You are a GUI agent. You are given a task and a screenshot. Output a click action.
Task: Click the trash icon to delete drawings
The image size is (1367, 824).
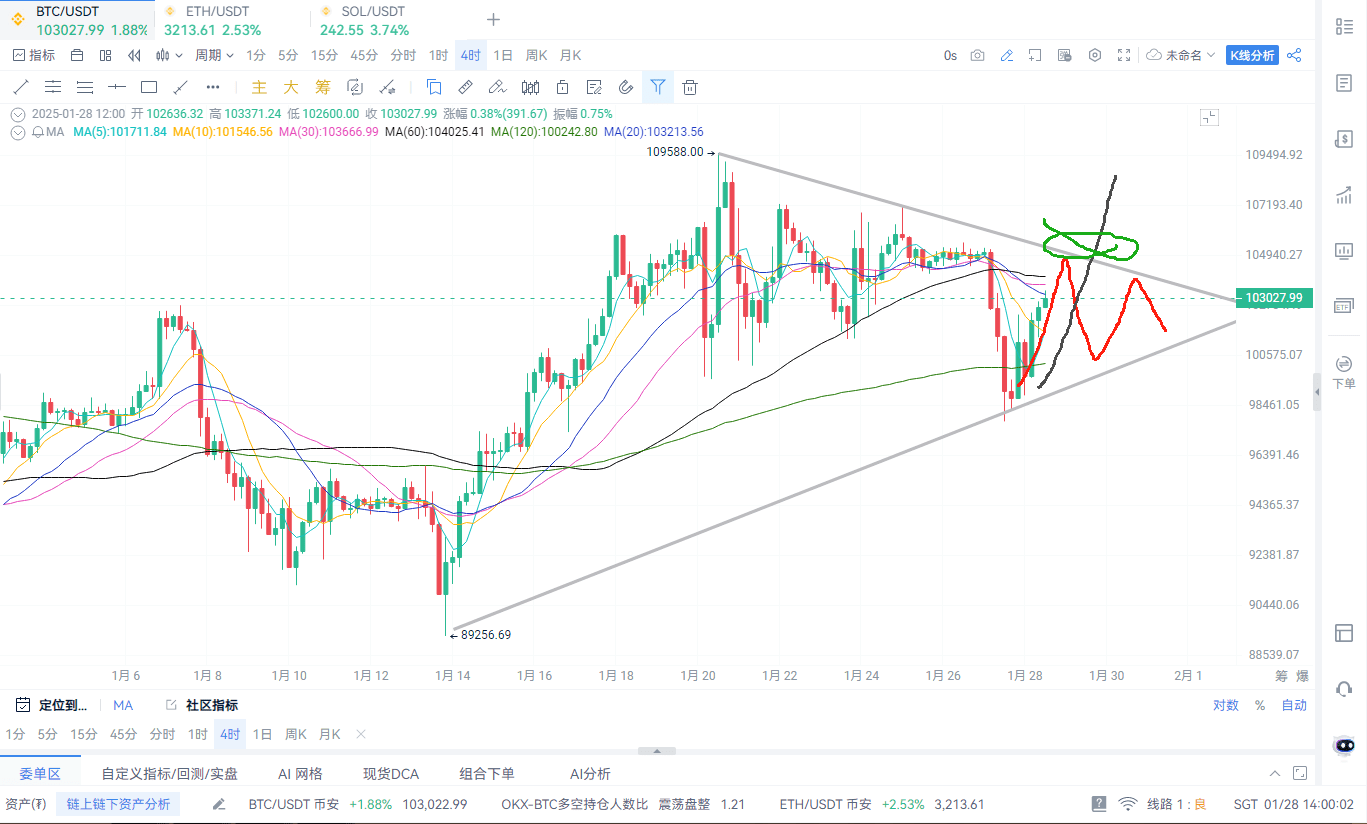click(690, 87)
